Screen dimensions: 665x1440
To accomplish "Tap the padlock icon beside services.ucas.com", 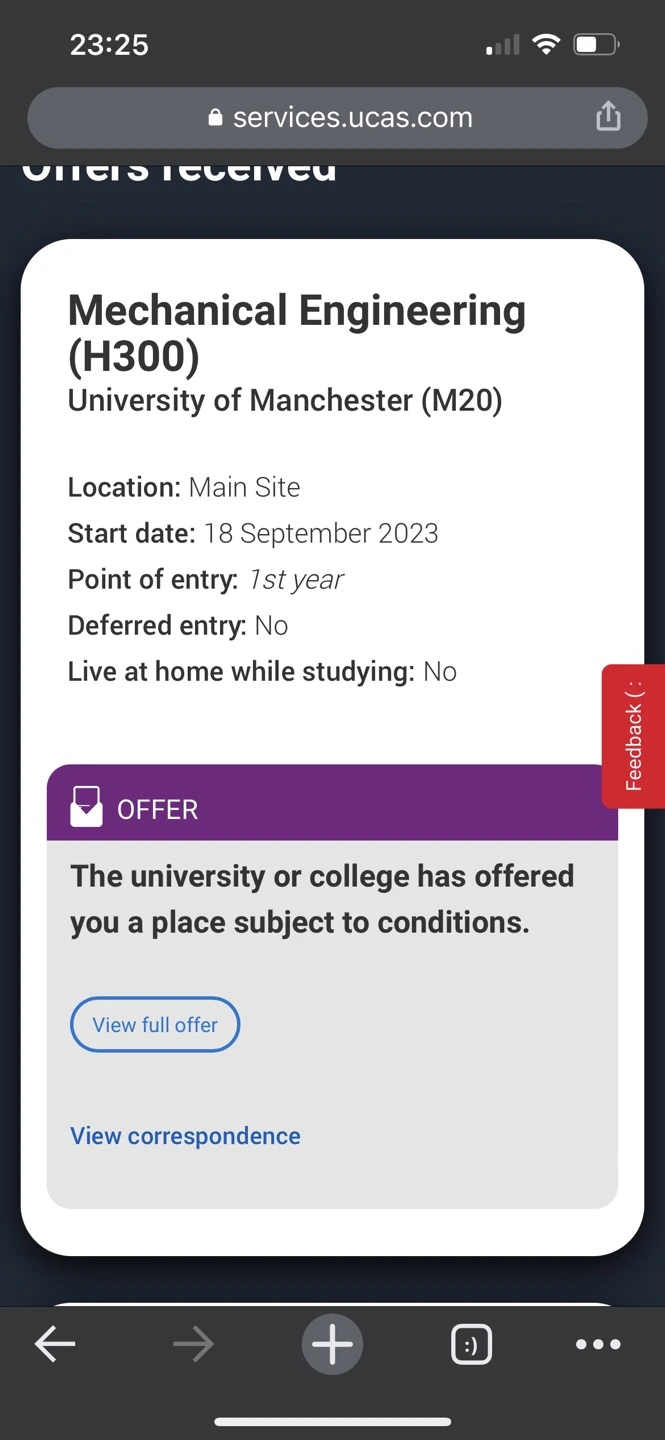I will 214,118.
